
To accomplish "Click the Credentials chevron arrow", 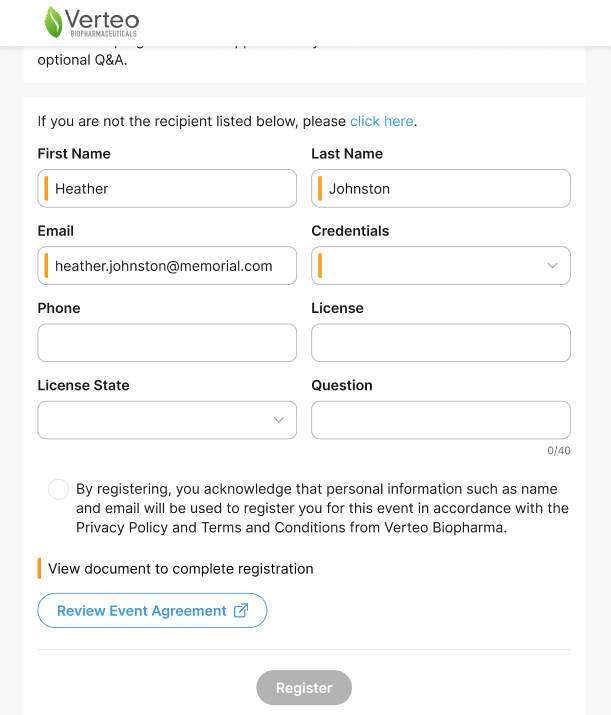I will (x=552, y=266).
